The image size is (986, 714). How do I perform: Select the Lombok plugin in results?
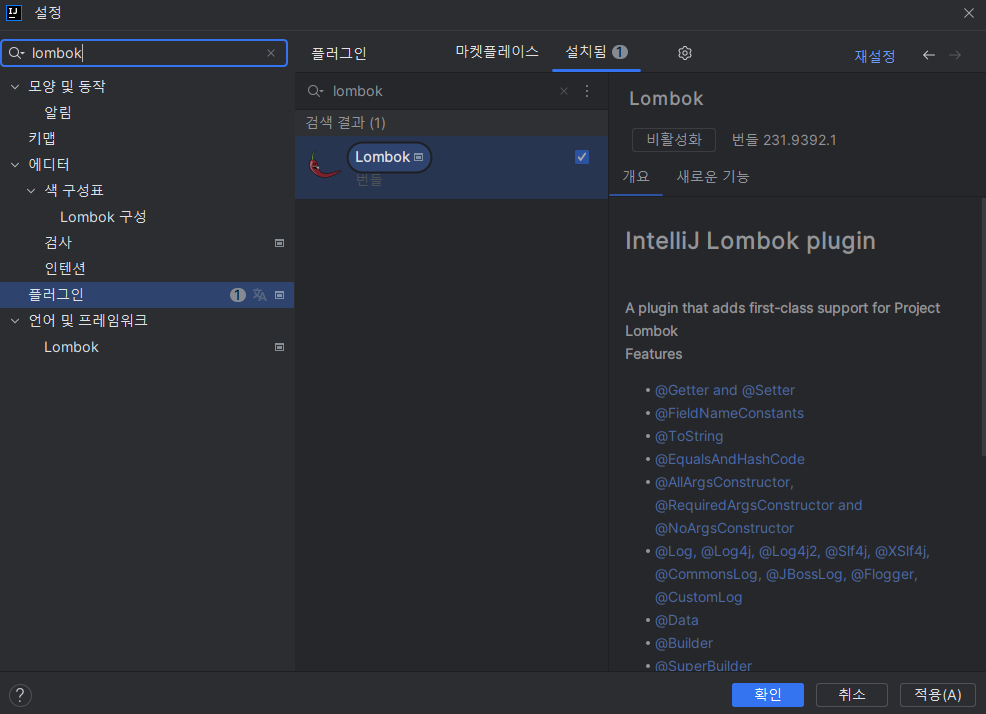(451, 167)
